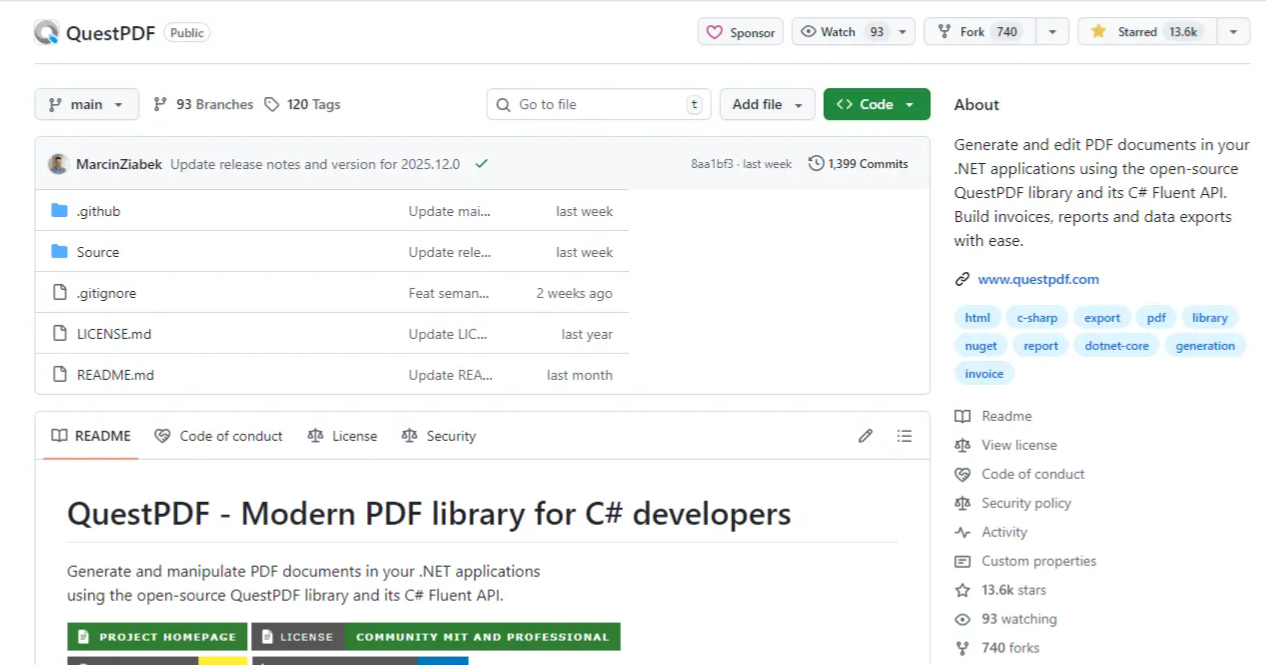Click the Go to file search field
The image size is (1266, 665).
point(598,104)
